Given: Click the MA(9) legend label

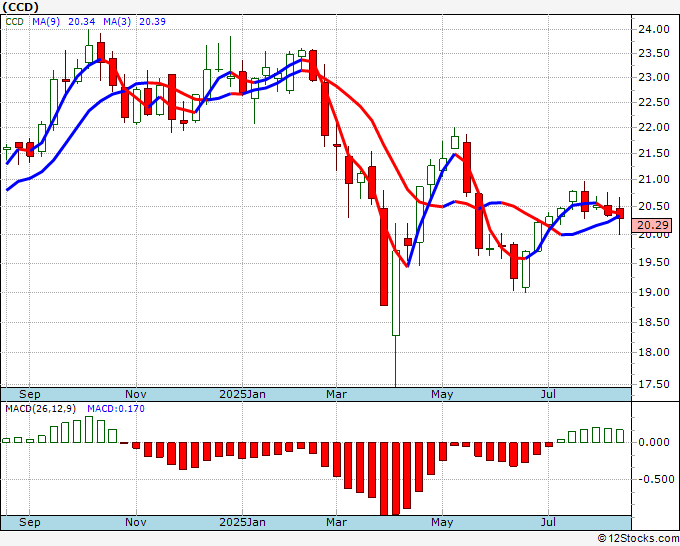Looking at the screenshot, I should (x=46, y=22).
